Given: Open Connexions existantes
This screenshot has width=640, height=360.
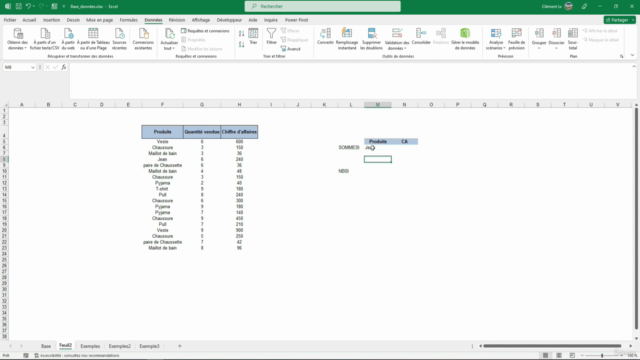Looking at the screenshot, I should point(143,39).
